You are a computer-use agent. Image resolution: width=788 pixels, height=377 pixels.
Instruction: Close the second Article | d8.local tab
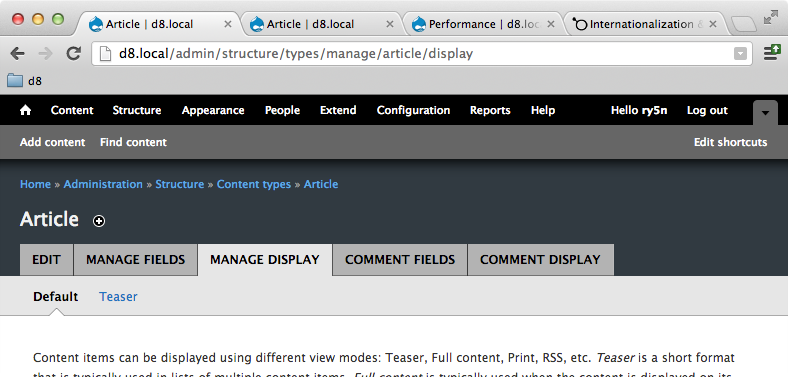click(389, 24)
